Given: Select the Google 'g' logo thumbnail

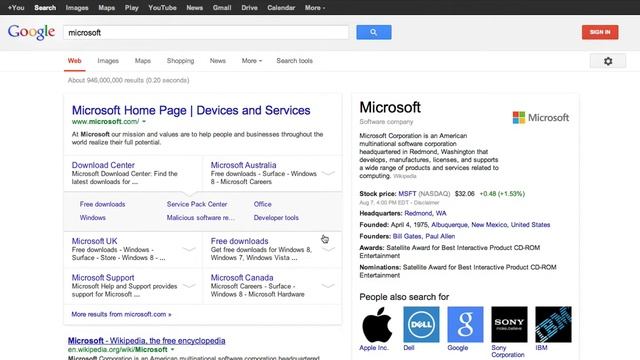Looking at the screenshot, I should pos(465,324).
